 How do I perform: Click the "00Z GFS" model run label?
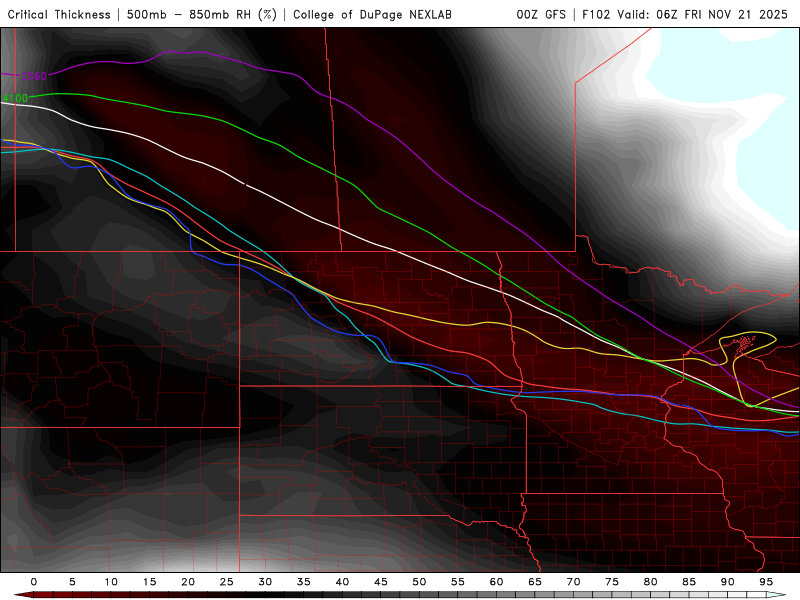click(x=541, y=14)
